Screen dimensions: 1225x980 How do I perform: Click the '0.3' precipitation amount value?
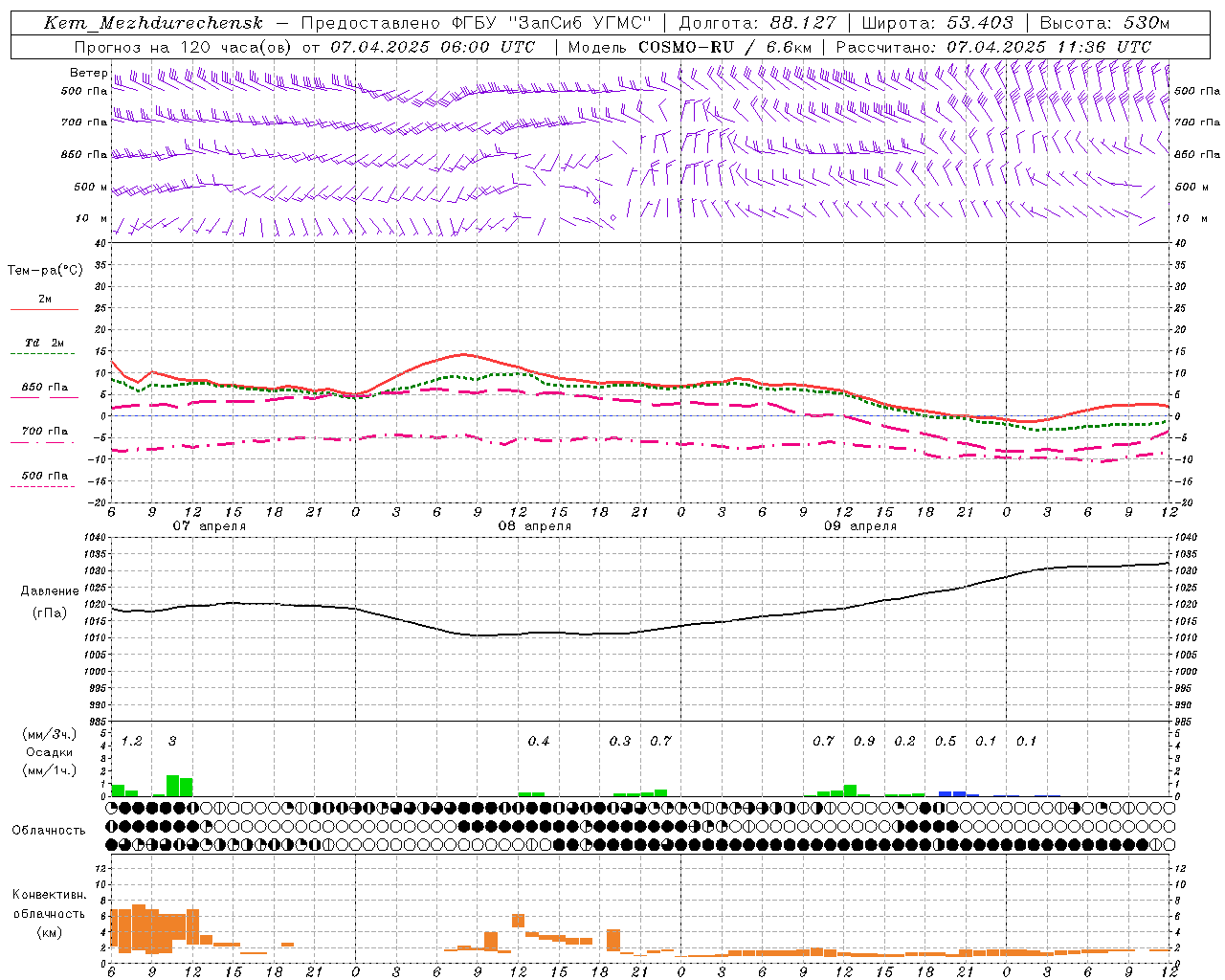(x=620, y=742)
